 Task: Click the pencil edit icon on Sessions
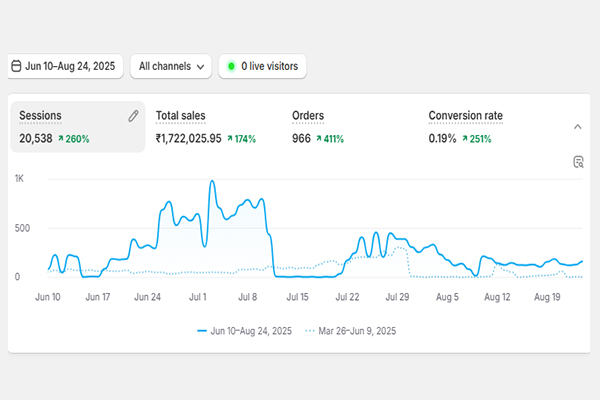click(x=133, y=117)
